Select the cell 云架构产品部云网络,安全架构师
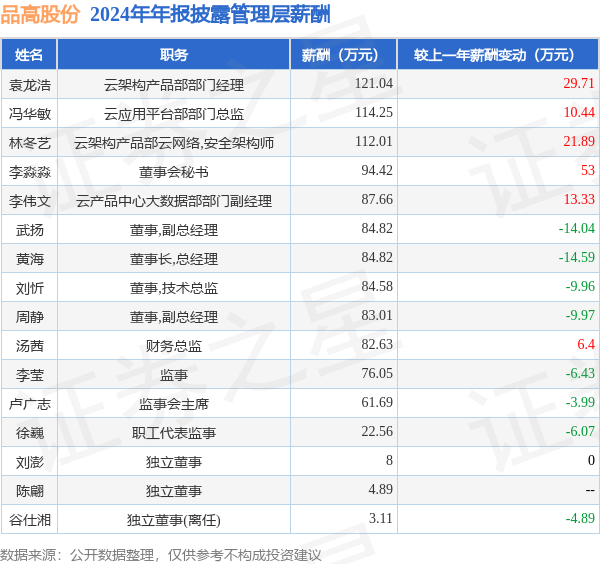600x564 pixels. 174,143
